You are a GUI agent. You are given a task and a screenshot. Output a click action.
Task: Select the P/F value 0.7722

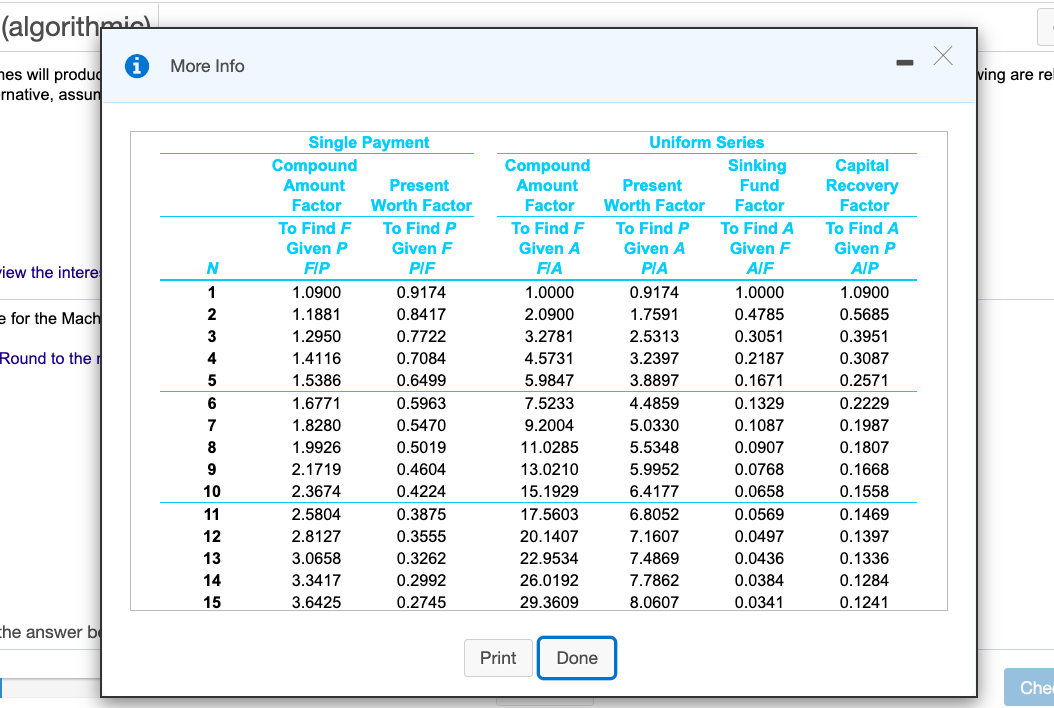[421, 336]
